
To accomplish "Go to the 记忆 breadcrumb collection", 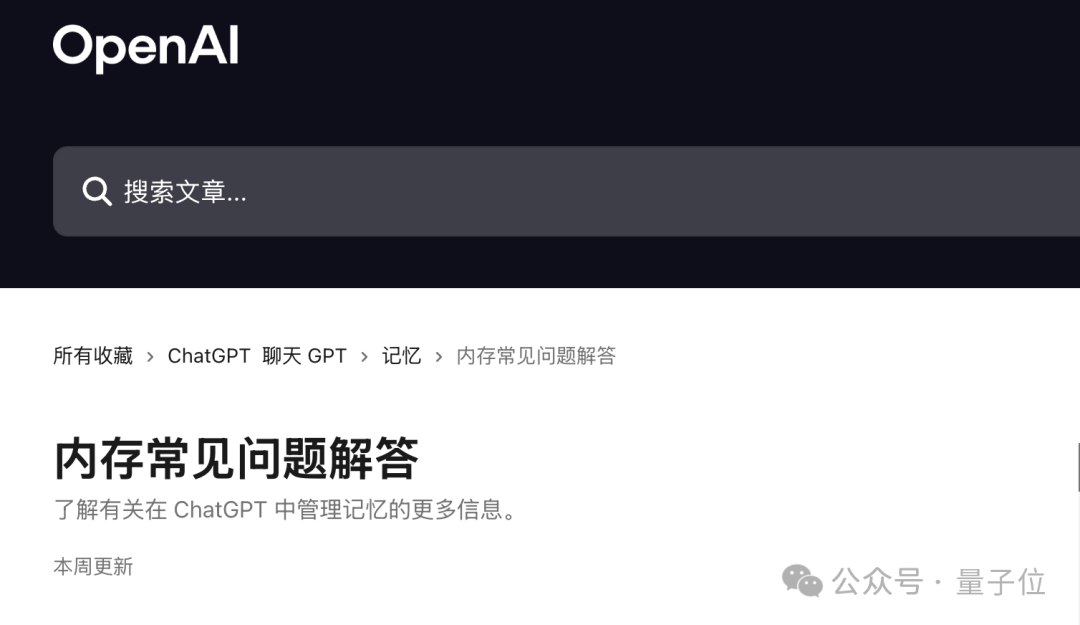I will 402,356.
